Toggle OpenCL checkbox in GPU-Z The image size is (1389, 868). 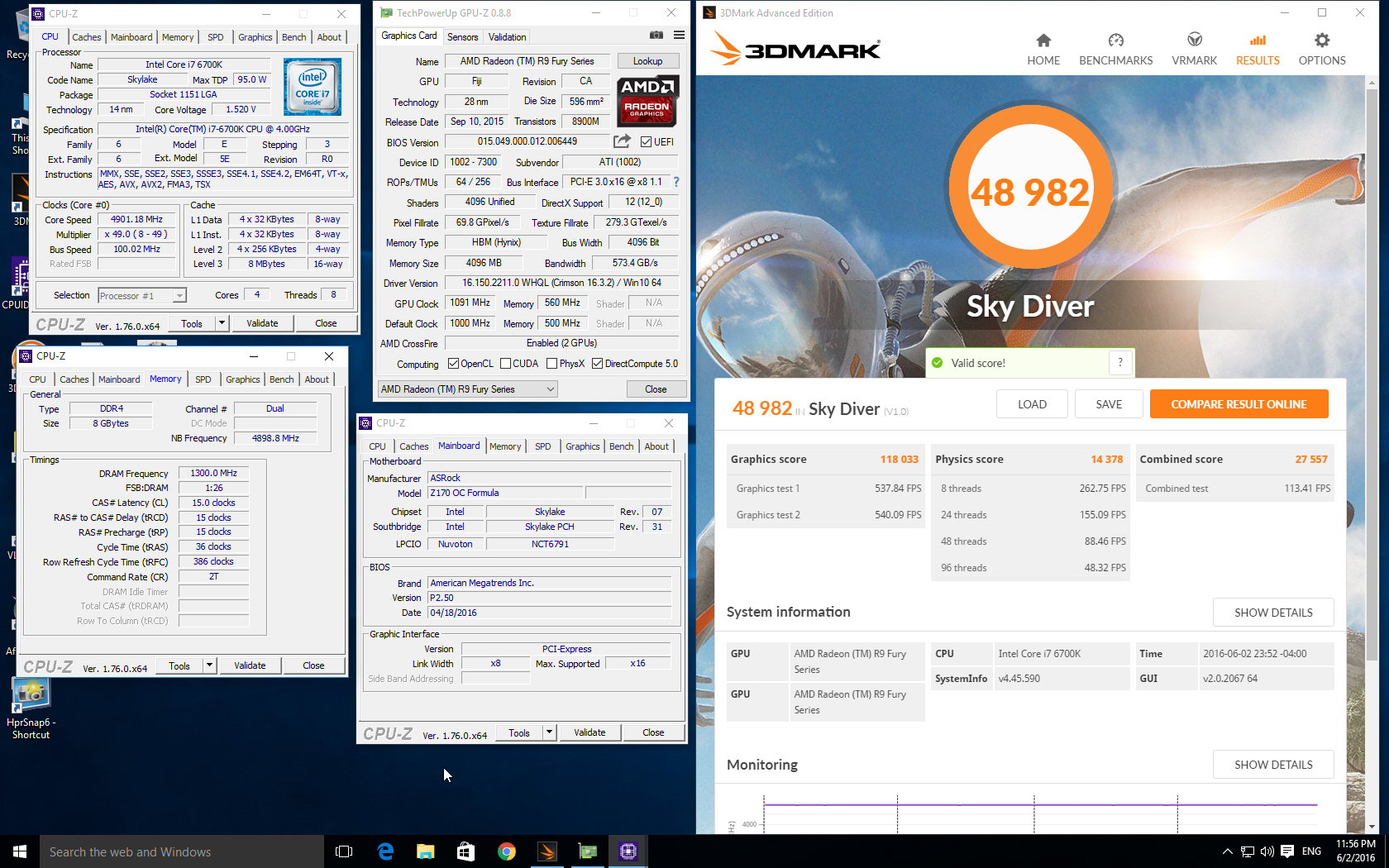[x=453, y=364]
